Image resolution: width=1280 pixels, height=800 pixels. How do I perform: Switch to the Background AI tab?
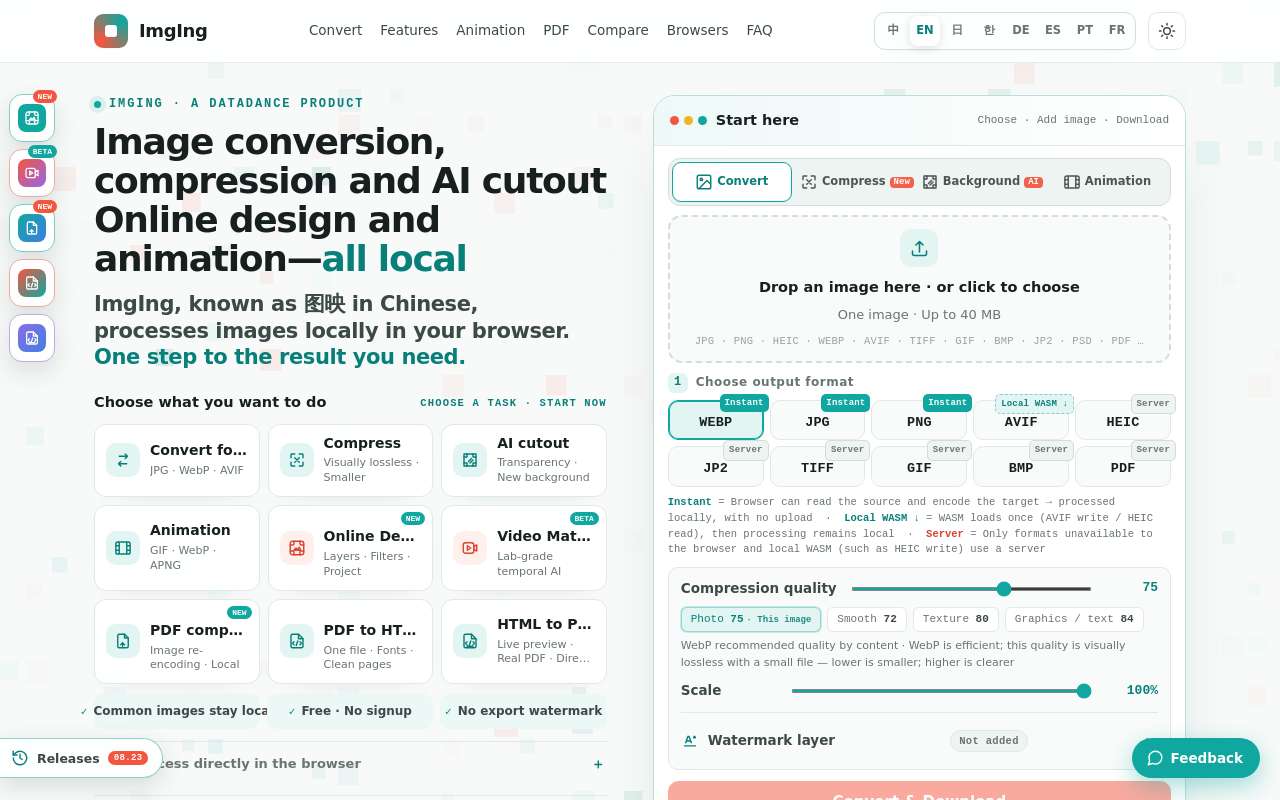click(x=982, y=182)
